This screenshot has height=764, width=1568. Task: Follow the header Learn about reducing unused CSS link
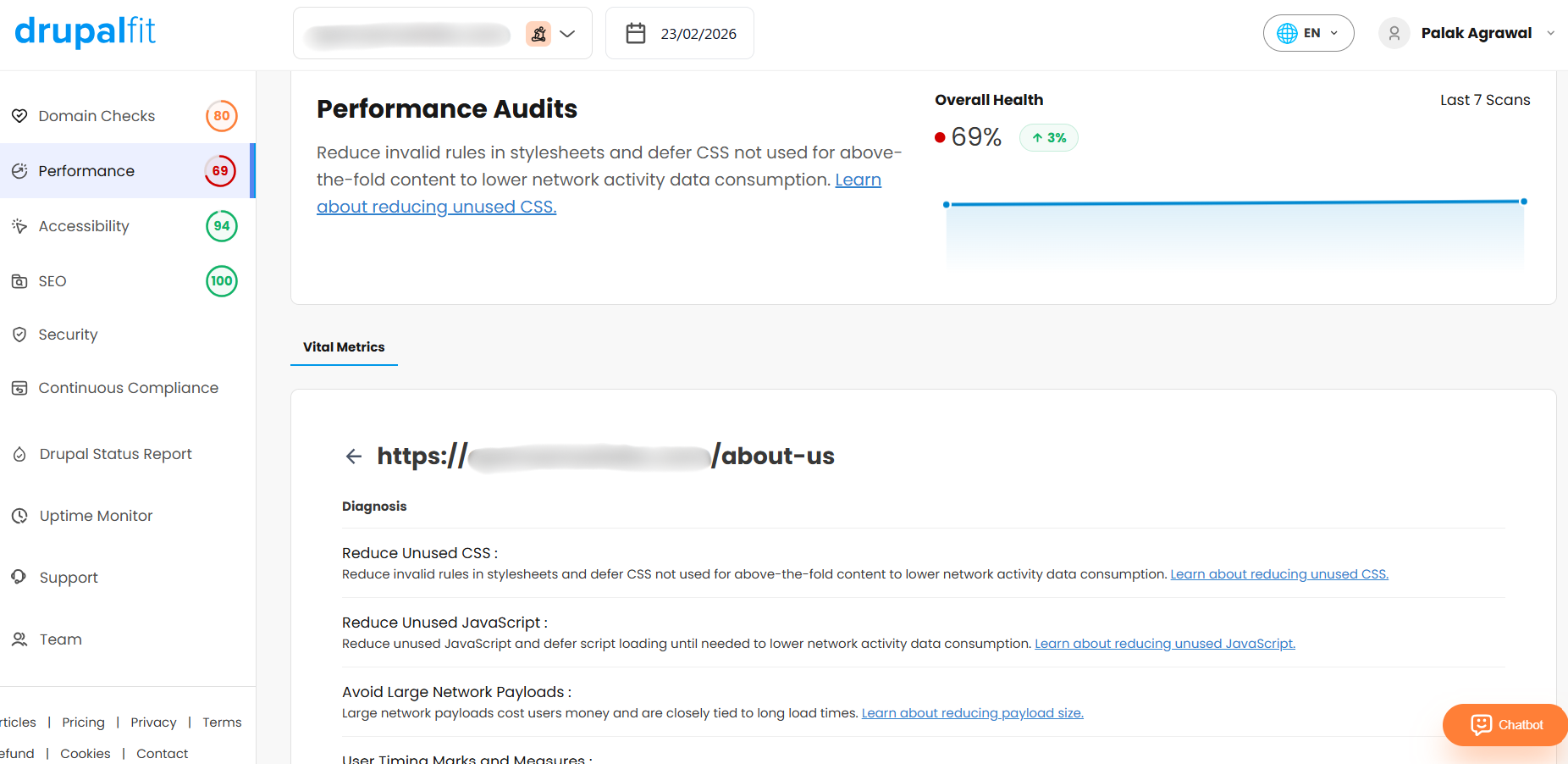[x=436, y=207]
